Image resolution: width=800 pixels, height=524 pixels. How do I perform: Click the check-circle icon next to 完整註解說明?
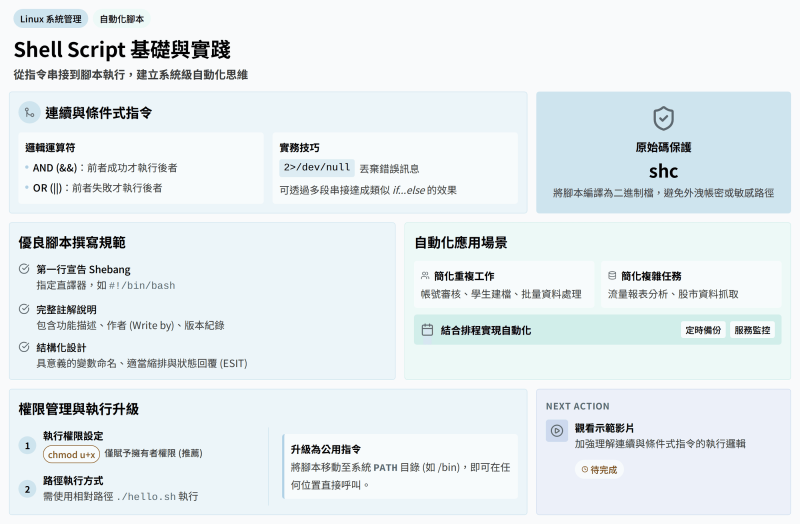point(24,309)
